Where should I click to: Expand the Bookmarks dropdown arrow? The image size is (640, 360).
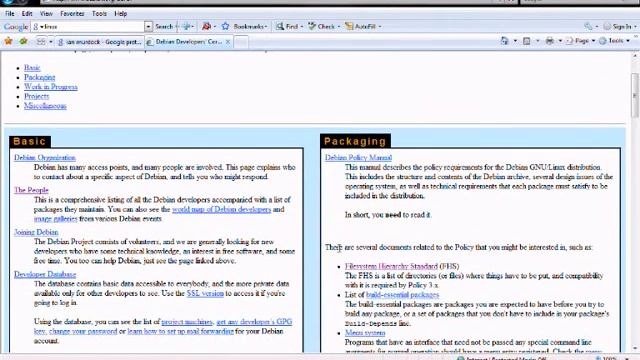coord(266,27)
